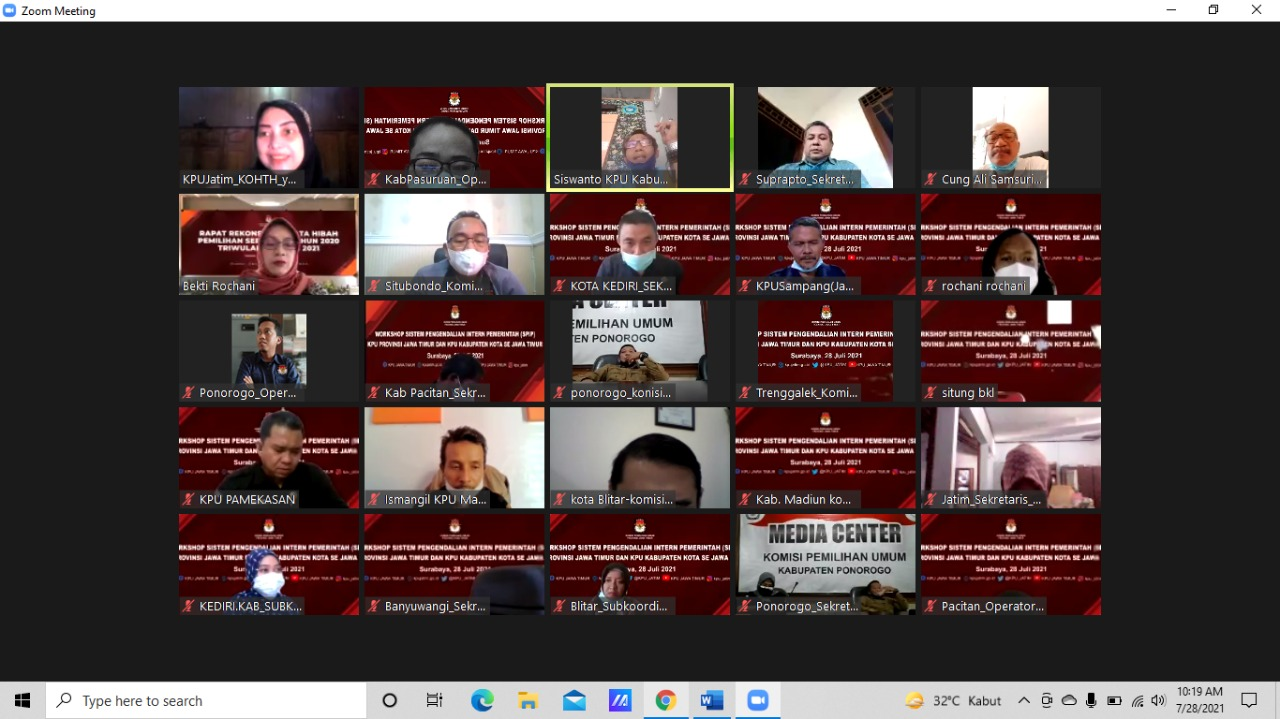Launch Google Chrome from the taskbar
Viewport: 1280px width, 719px height.
[x=666, y=701]
